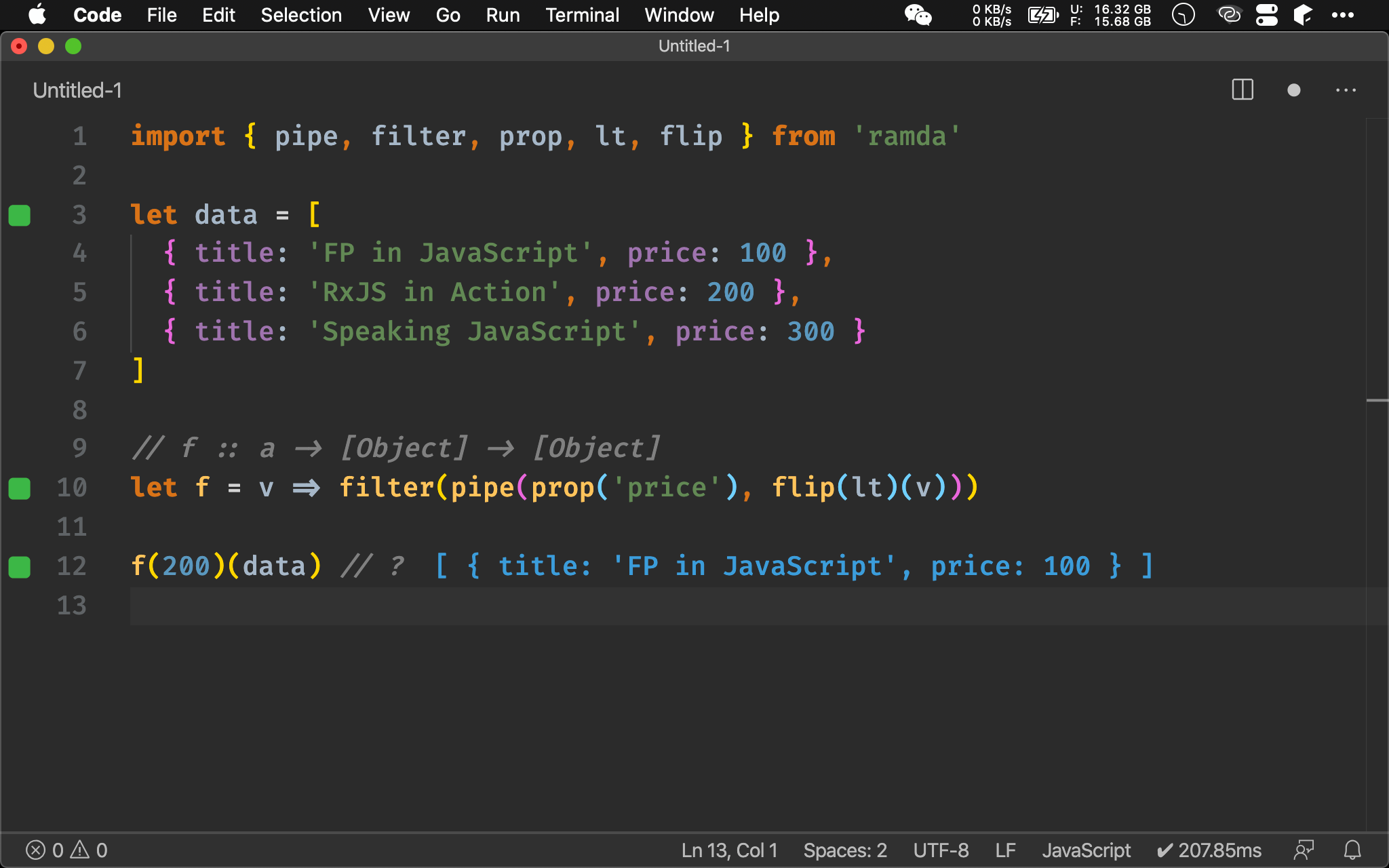This screenshot has width=1389, height=868.
Task: Click the price value 200 on line 5
Action: click(x=730, y=292)
